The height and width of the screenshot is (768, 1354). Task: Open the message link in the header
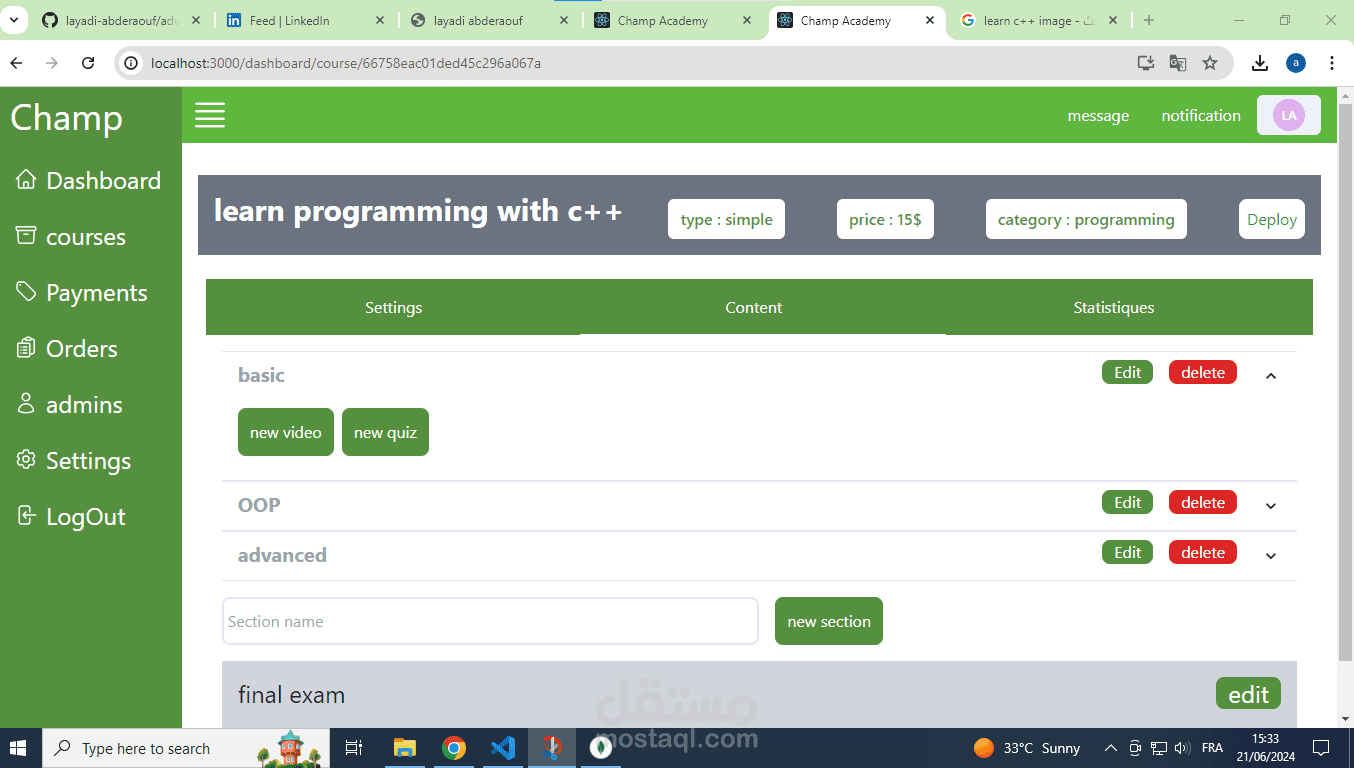[1098, 116]
